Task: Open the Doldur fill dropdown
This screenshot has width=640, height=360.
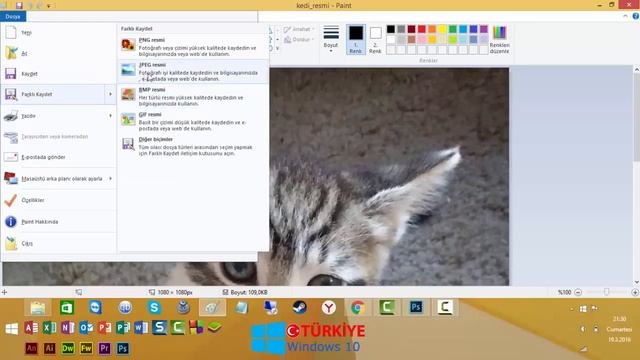Action: click(x=299, y=40)
